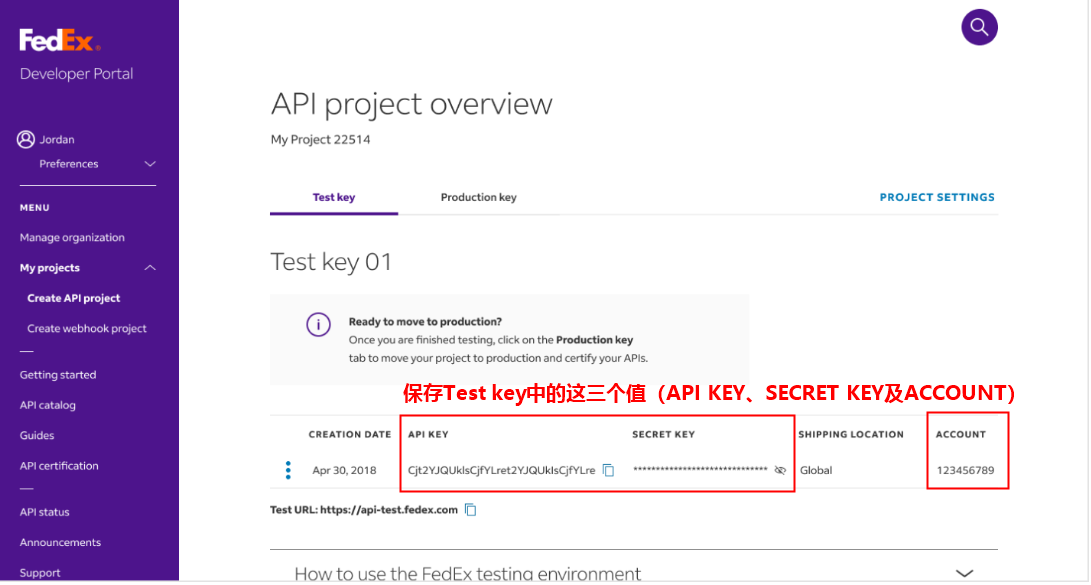The image size is (1091, 585).
Task: Click the info icon in notice box
Action: point(318,325)
